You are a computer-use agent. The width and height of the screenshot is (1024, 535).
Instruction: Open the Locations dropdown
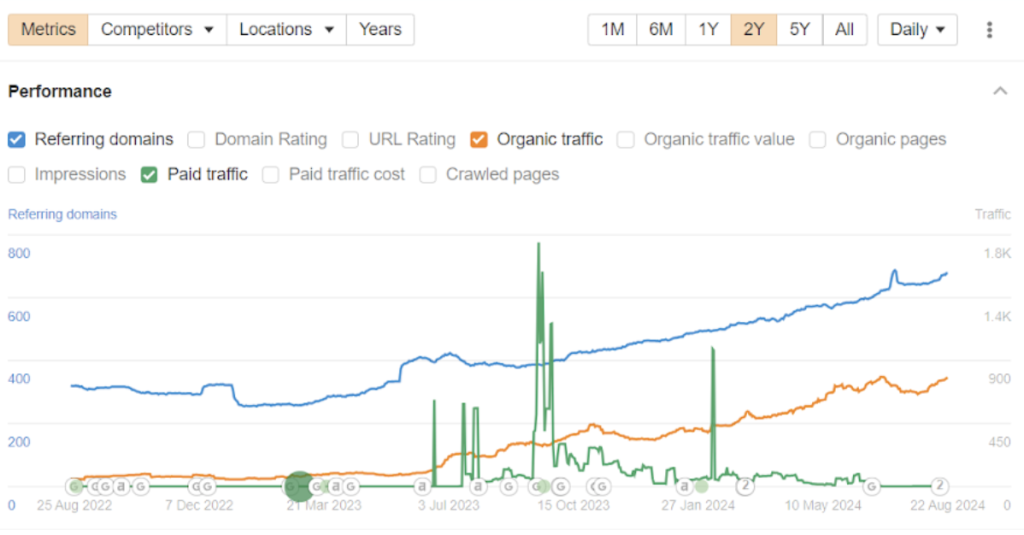(285, 30)
